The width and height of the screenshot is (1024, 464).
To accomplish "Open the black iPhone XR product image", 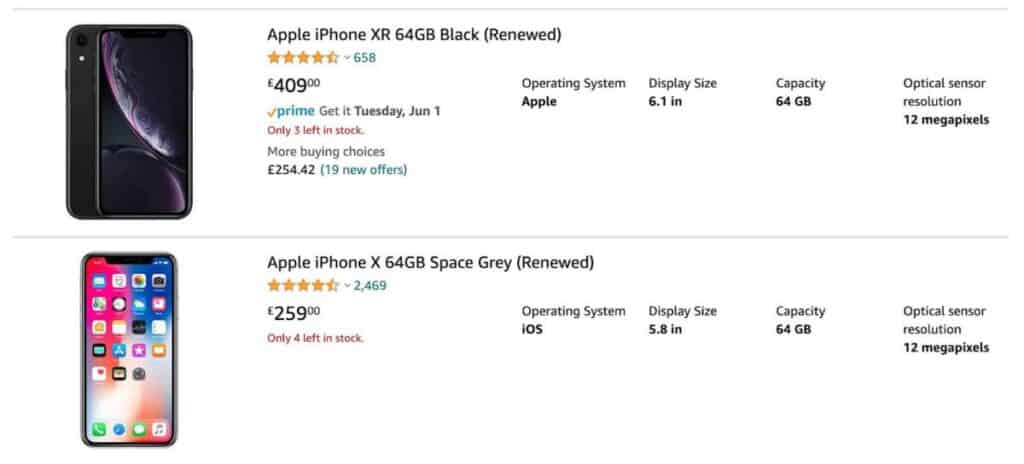I will coord(129,122).
